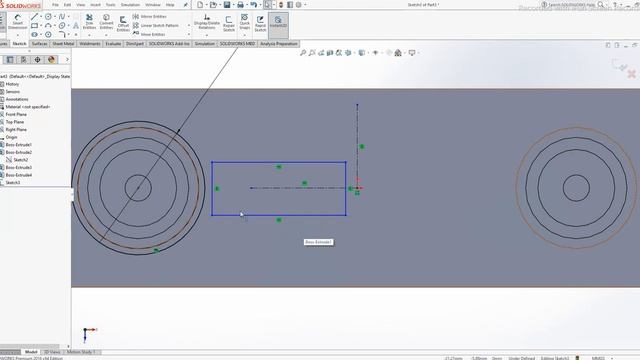Switch to the Motion Study 1 tab

pos(81,352)
